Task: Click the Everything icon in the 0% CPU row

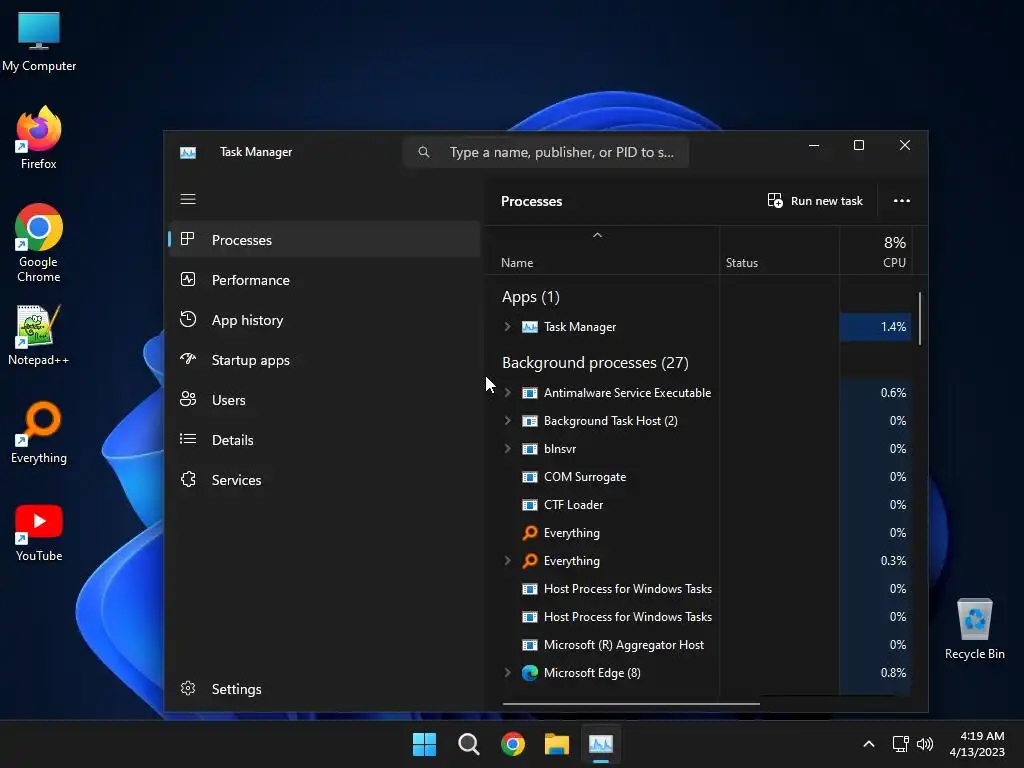Action: 530,533
